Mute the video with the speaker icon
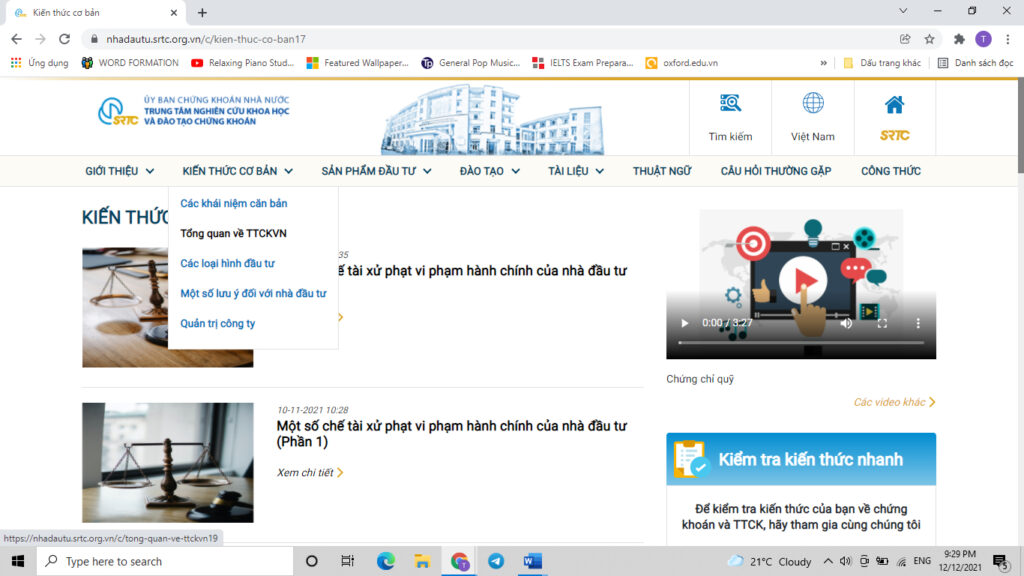 click(846, 323)
